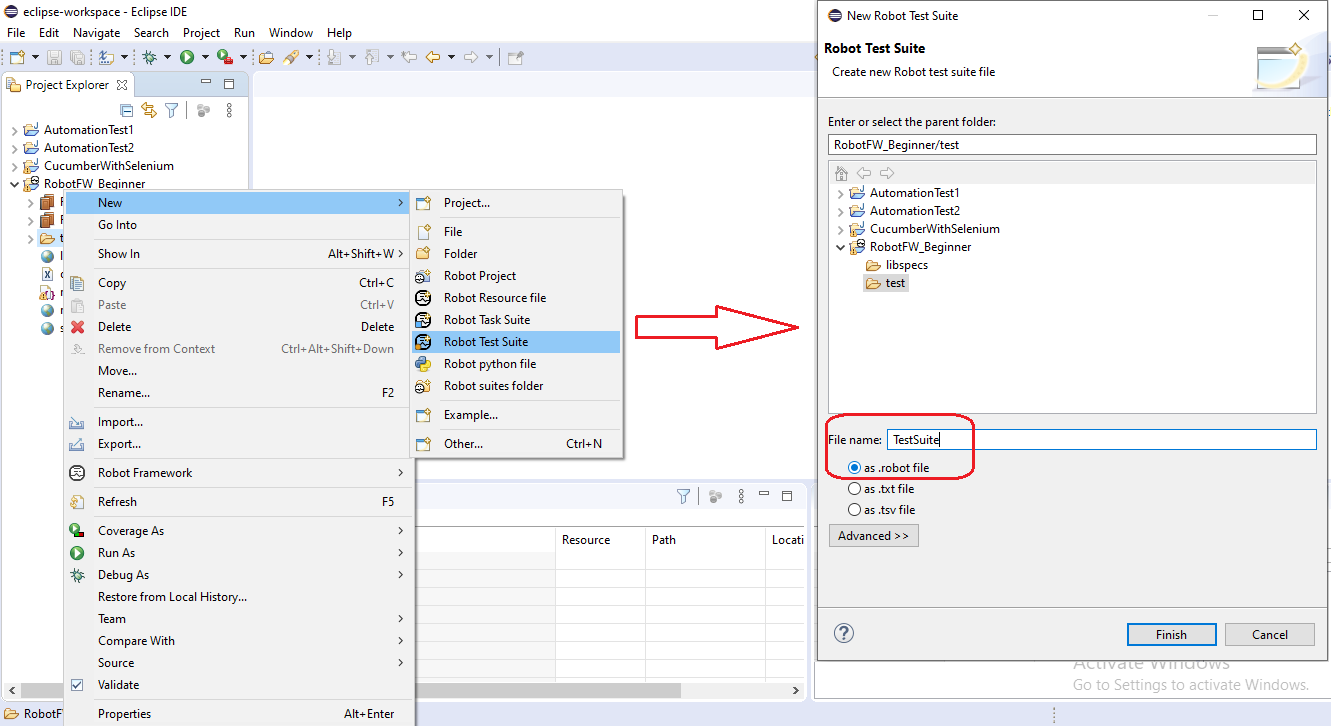Click the New wizard toolbar icon
This screenshot has height=726, width=1331.
tap(17, 58)
